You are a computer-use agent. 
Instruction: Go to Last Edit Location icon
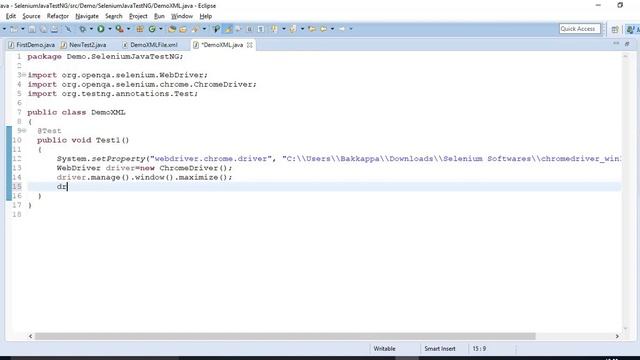click(x=312, y=29)
